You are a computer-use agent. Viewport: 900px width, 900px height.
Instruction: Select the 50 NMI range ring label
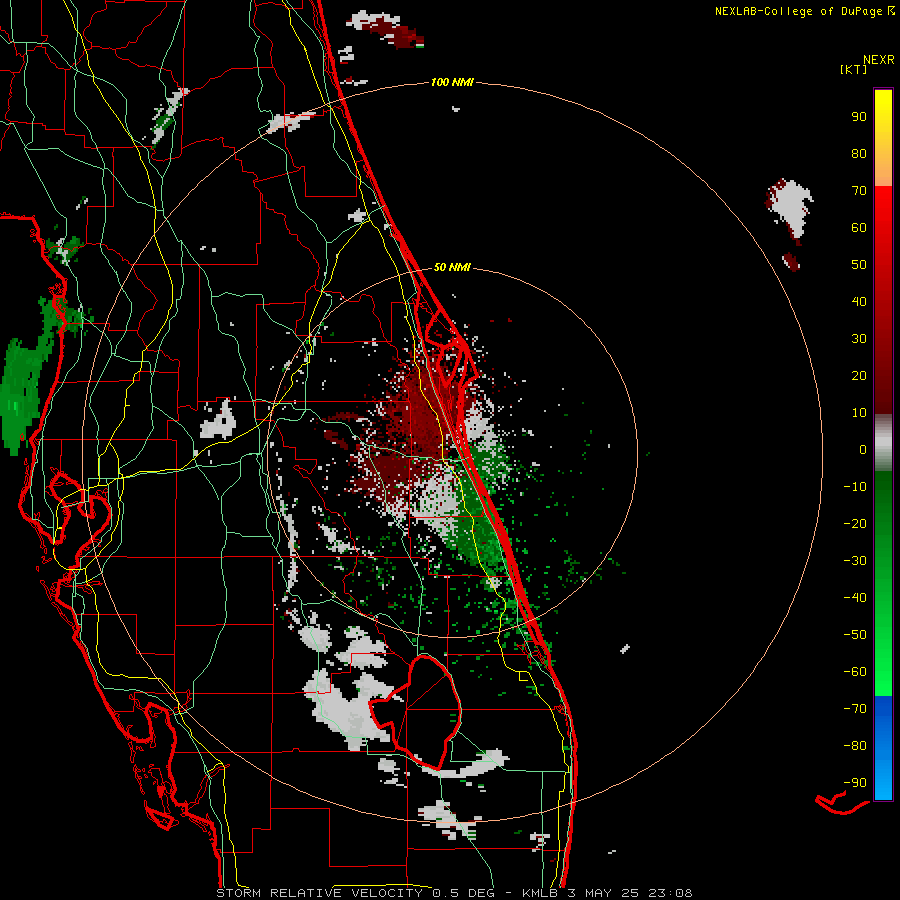coord(452,267)
